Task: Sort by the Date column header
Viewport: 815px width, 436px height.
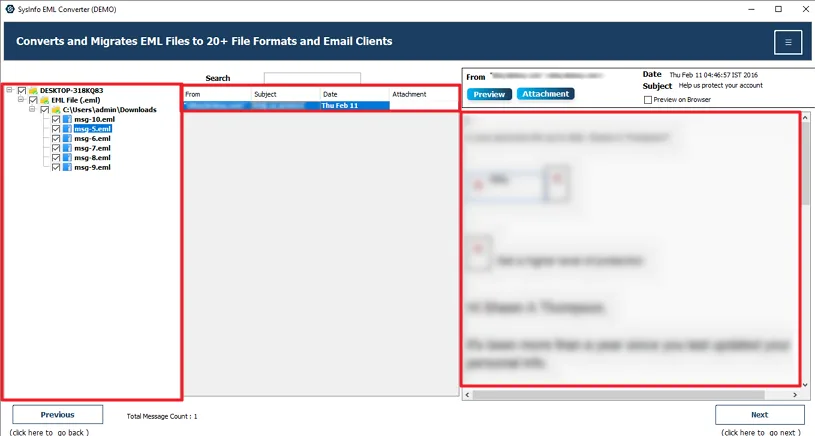Action: point(354,94)
